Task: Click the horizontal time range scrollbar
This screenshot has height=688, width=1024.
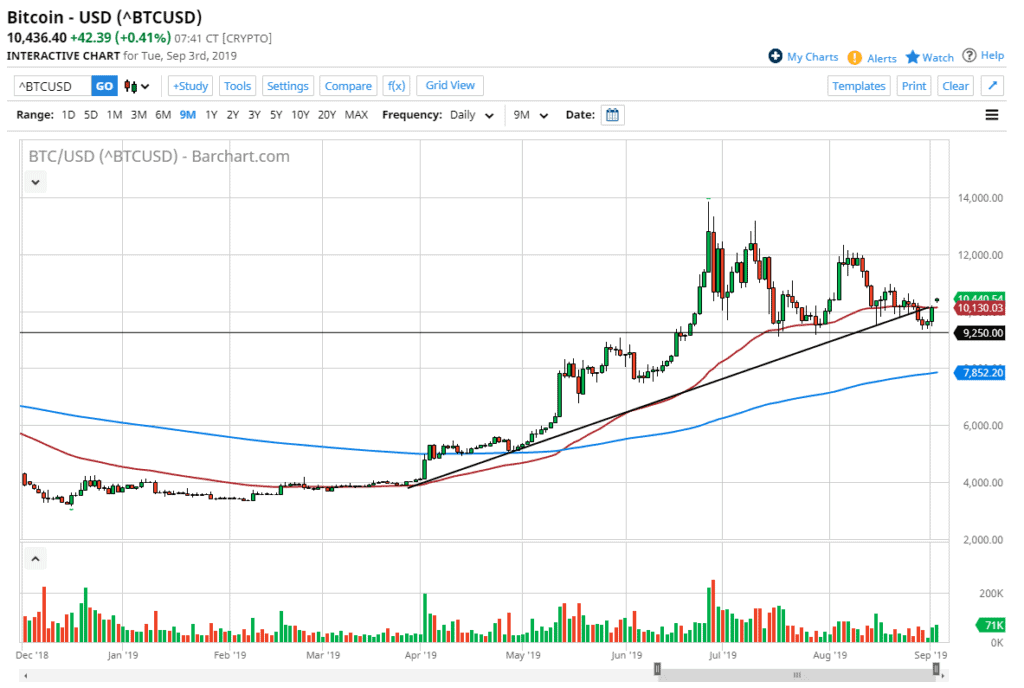Action: 796,674
